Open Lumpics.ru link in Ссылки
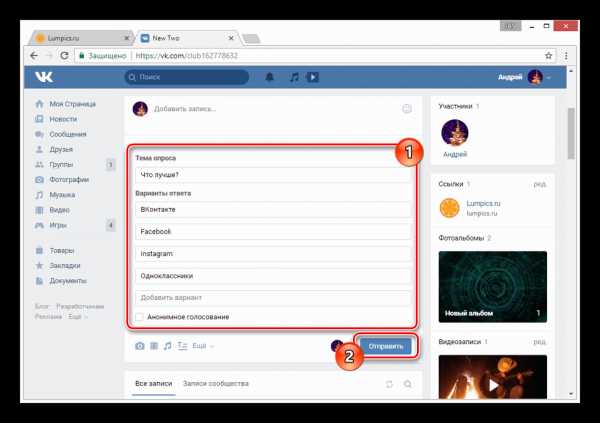Viewport: 600px width, 423px height. point(483,204)
